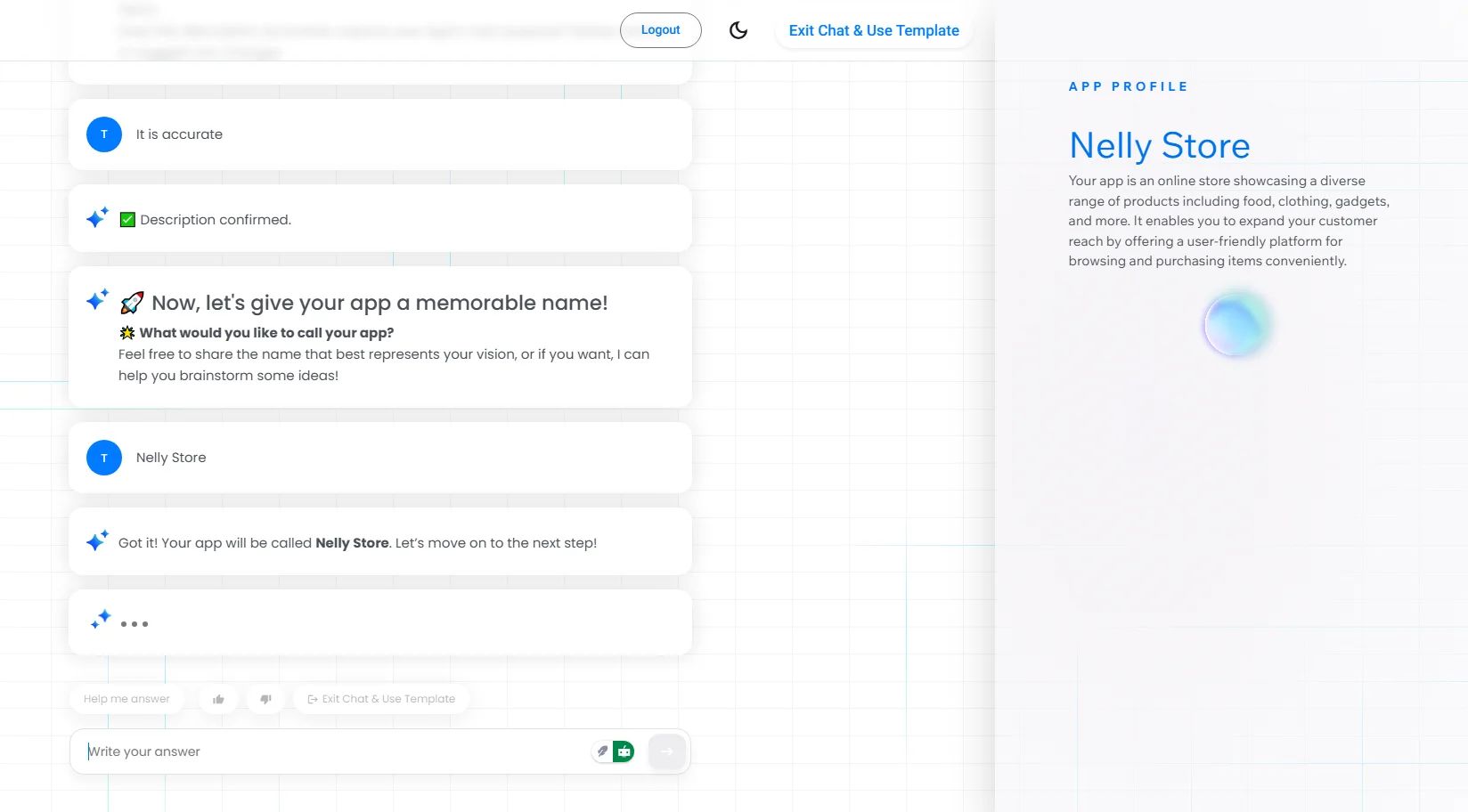
Task: Click the green checkmark beside Description confirmed
Action: 127,220
